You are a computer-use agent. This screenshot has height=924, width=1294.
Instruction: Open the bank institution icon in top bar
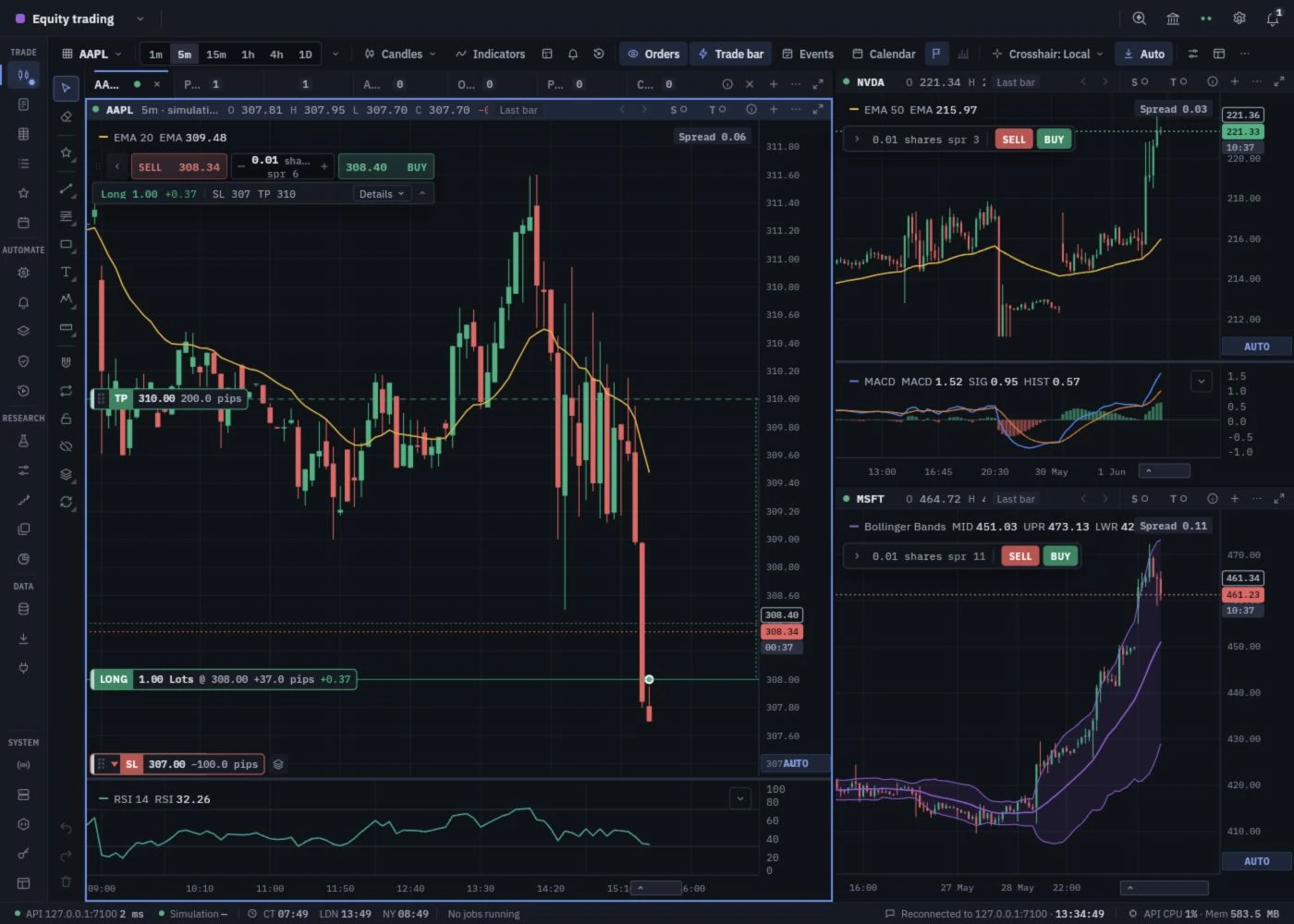click(1172, 18)
